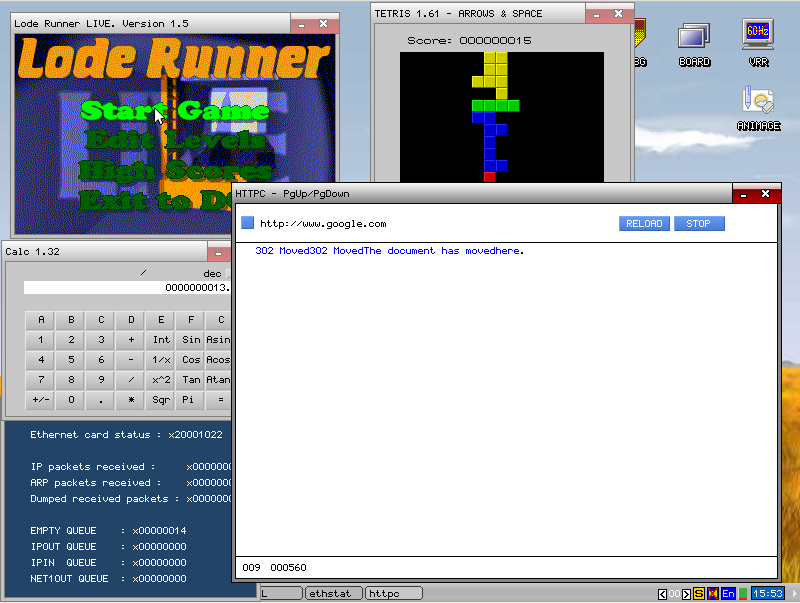This screenshot has width=800, height=603.
Task: Click the 4 key in Calc
Action: (x=41, y=360)
